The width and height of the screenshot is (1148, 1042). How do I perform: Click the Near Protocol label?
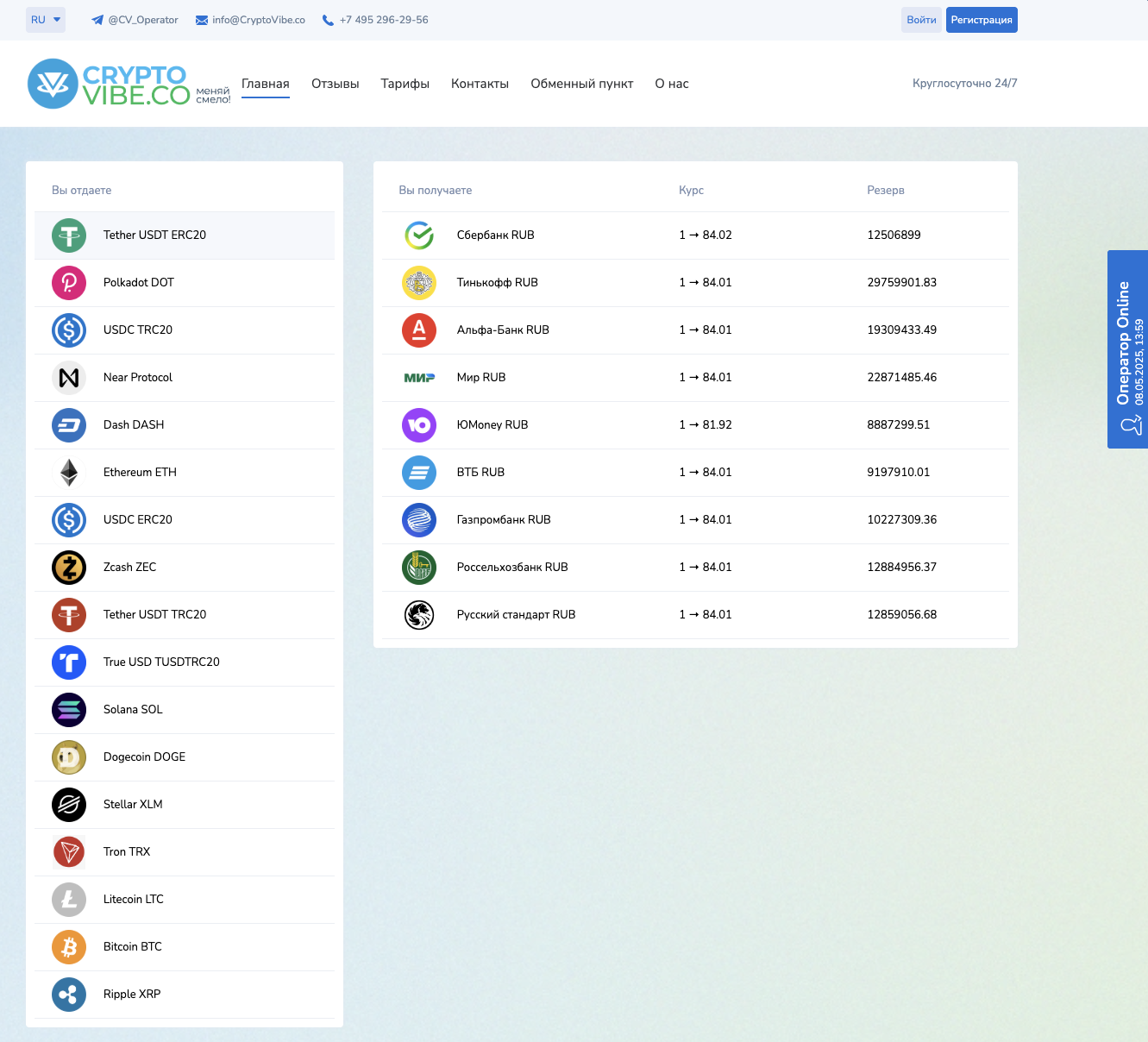[x=138, y=378]
